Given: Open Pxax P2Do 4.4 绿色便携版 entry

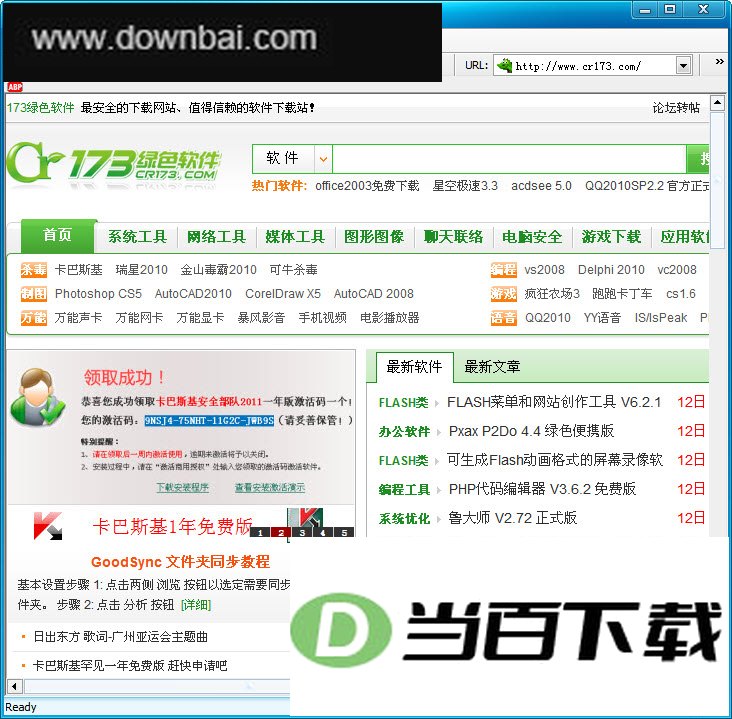Looking at the screenshot, I should [x=531, y=431].
